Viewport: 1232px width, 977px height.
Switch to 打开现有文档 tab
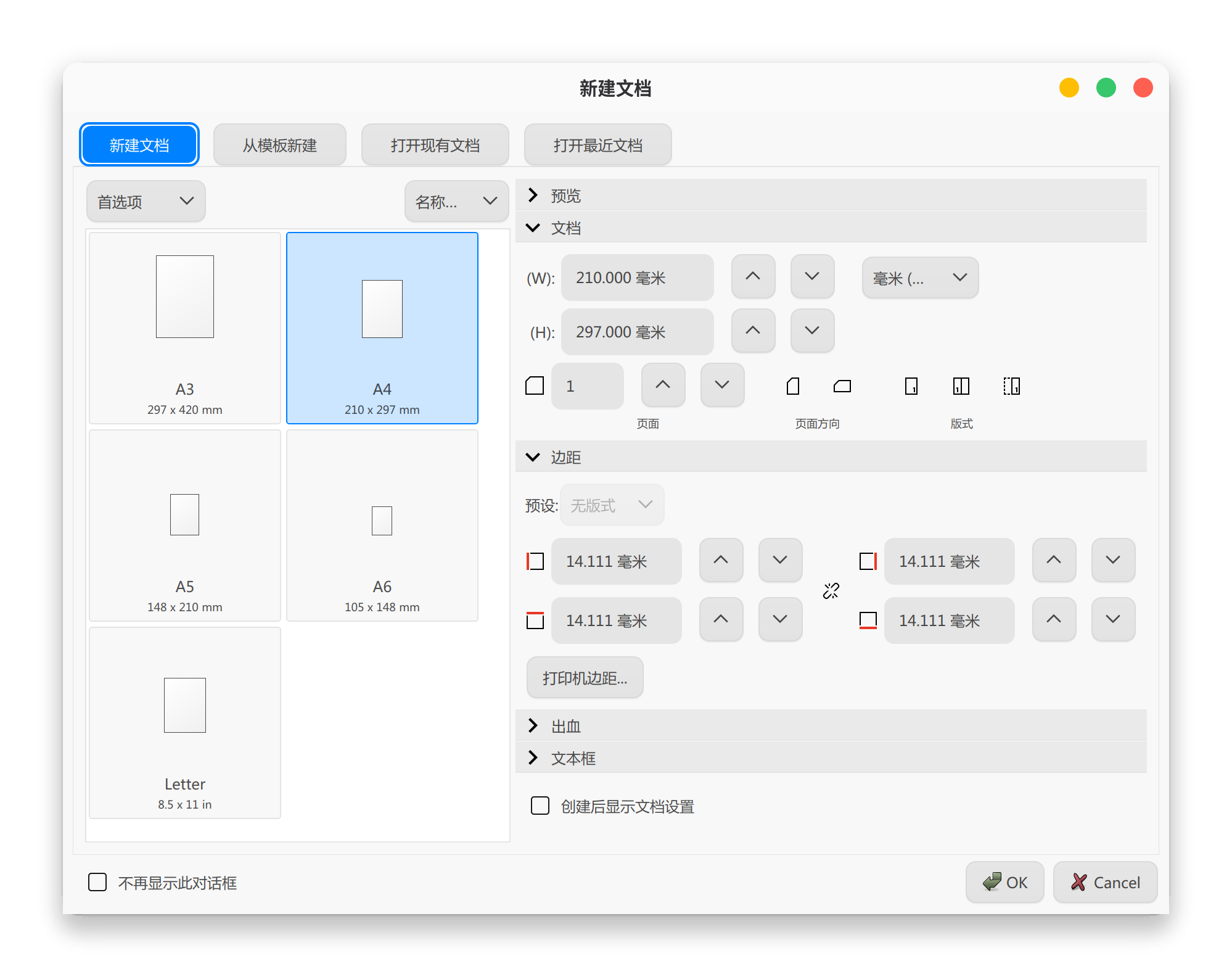point(435,145)
